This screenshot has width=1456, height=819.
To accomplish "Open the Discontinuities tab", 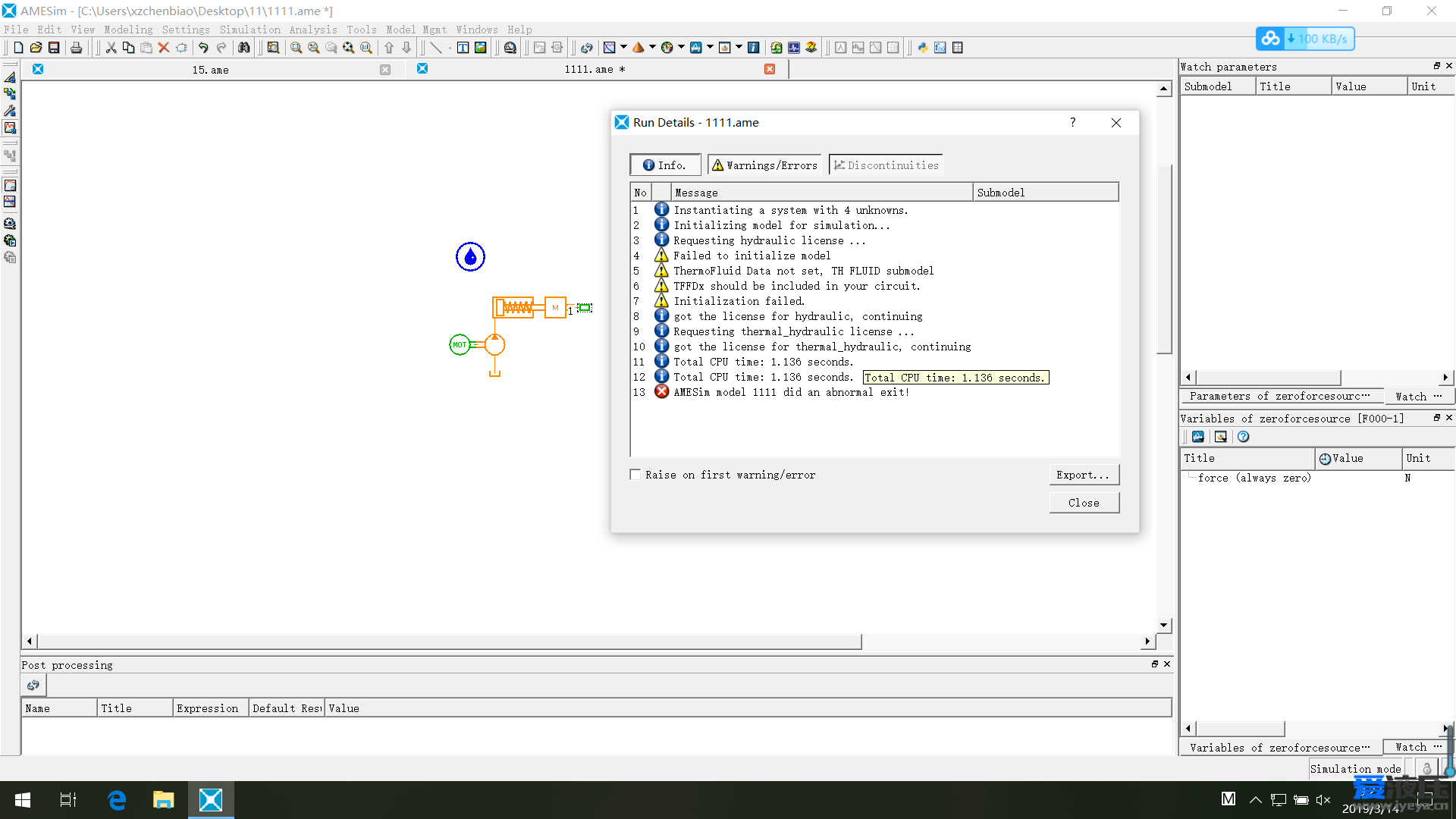I will [885, 165].
